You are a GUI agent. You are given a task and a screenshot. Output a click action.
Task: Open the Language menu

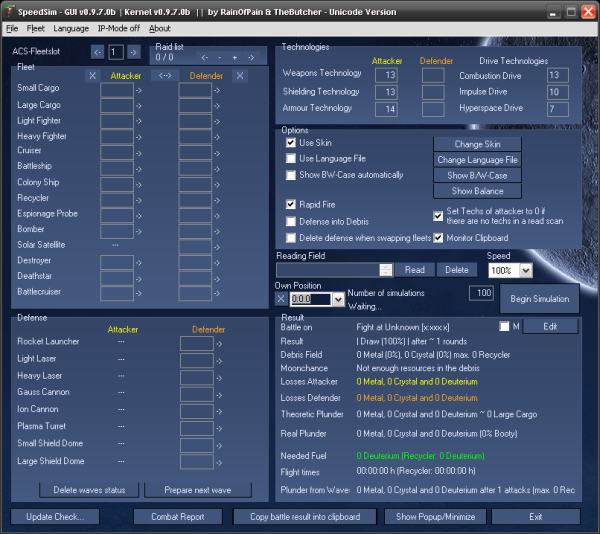coord(71,28)
